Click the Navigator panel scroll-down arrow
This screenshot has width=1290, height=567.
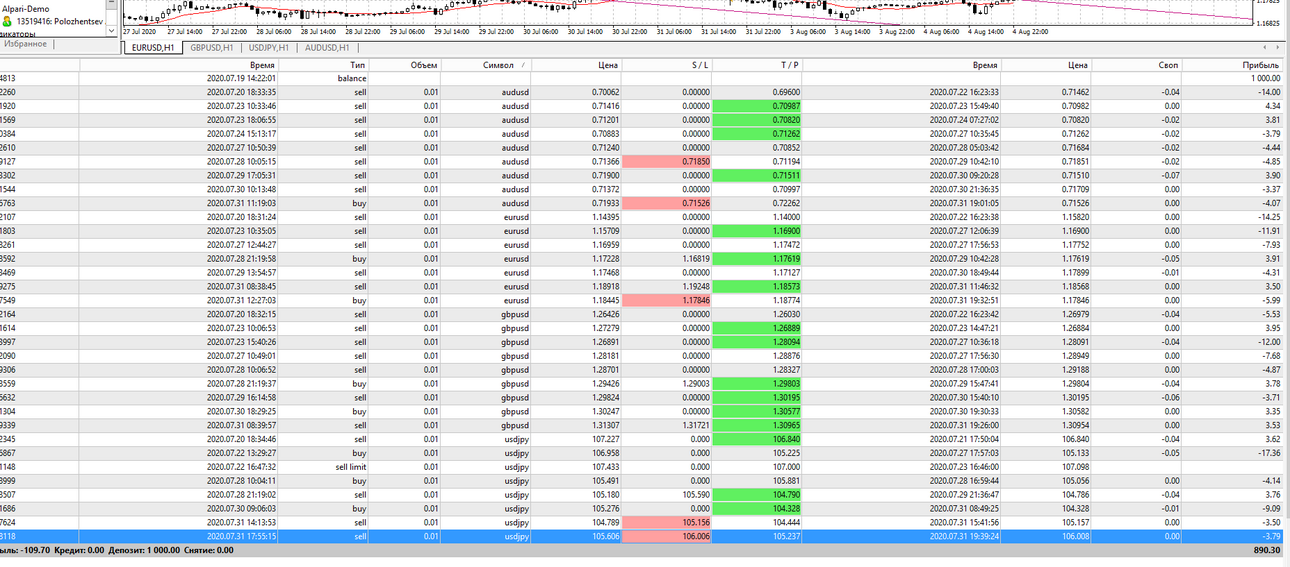pos(111,31)
